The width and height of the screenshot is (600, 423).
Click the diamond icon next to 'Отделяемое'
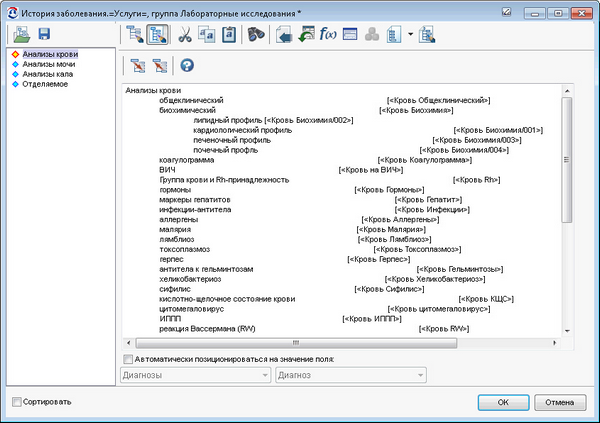point(15,84)
